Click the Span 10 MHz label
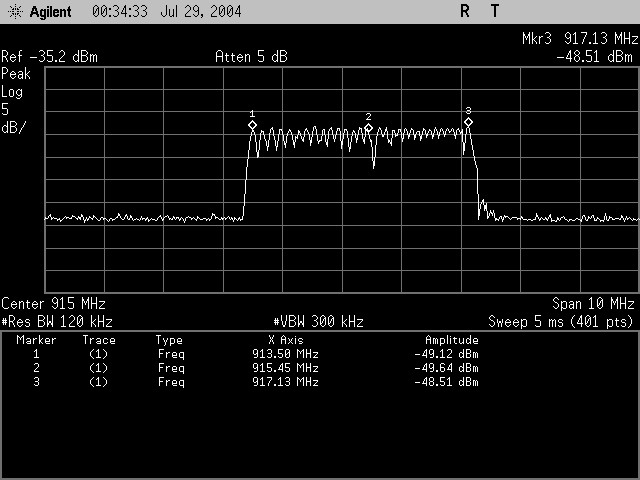This screenshot has width=640, height=480. coord(593,303)
